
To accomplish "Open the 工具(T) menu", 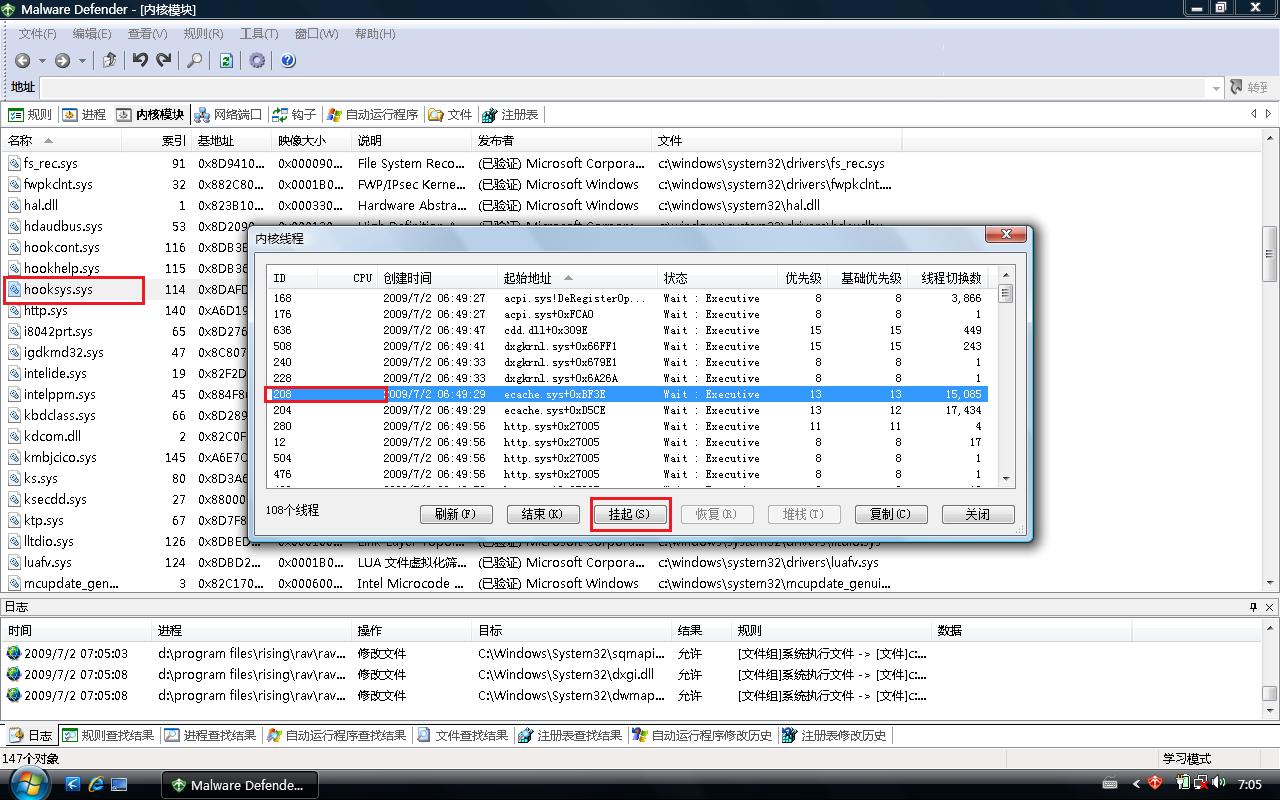I will [259, 33].
